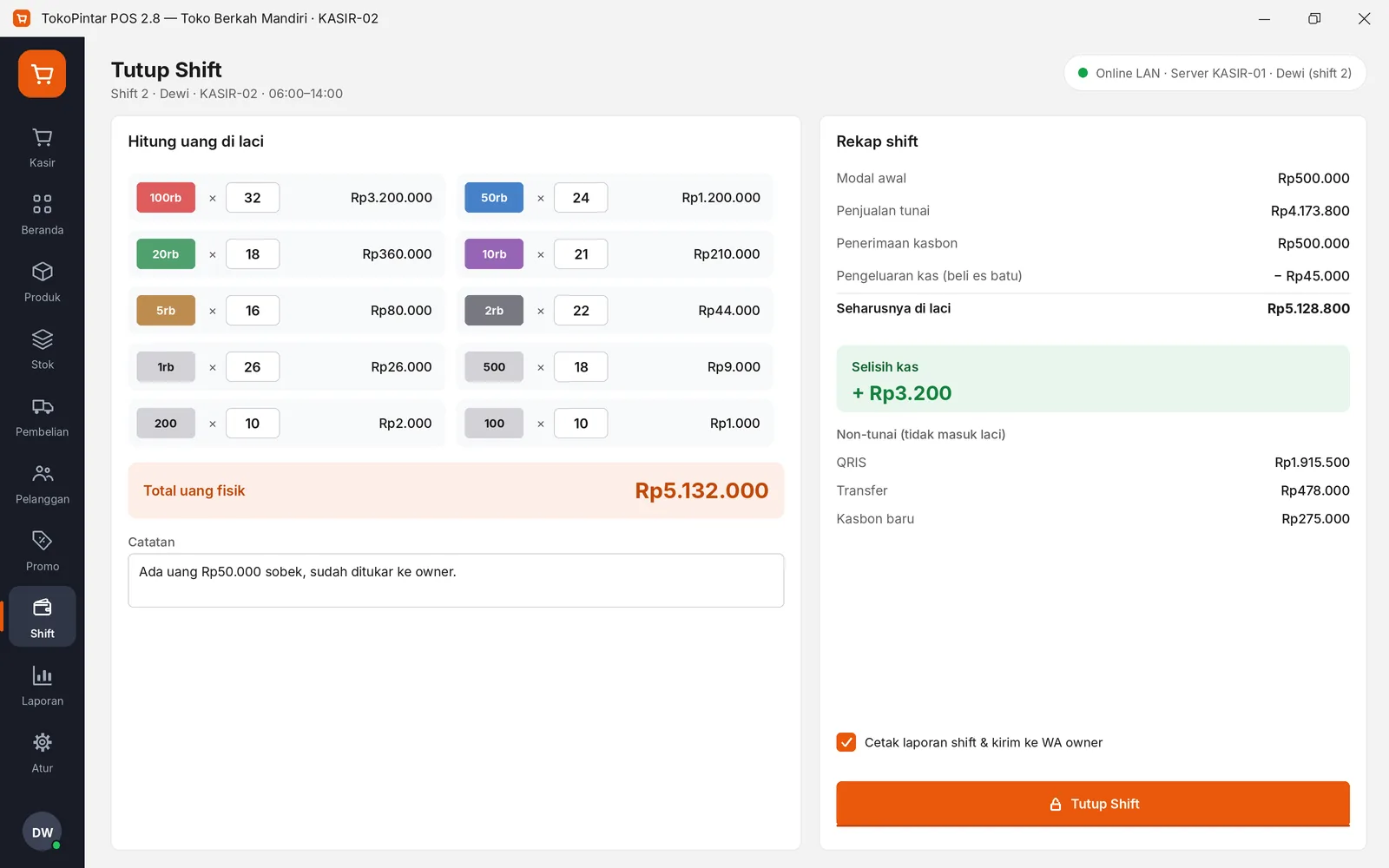Click into the Catatan notes box

click(x=456, y=581)
